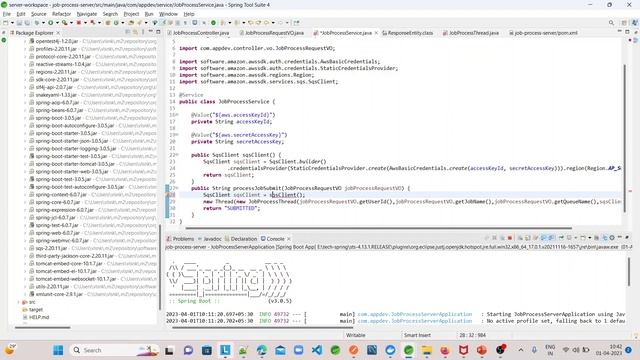Click the New file toolbar icon
Image resolution: width=640 pixels, height=360 pixels.
6,23
